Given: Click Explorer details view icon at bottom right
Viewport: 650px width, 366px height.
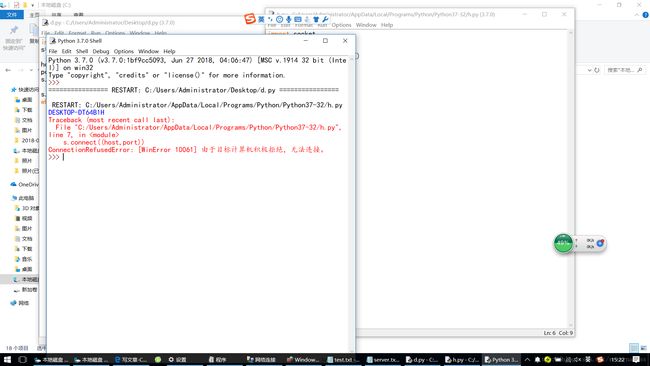Looking at the screenshot, I should click(633, 347).
